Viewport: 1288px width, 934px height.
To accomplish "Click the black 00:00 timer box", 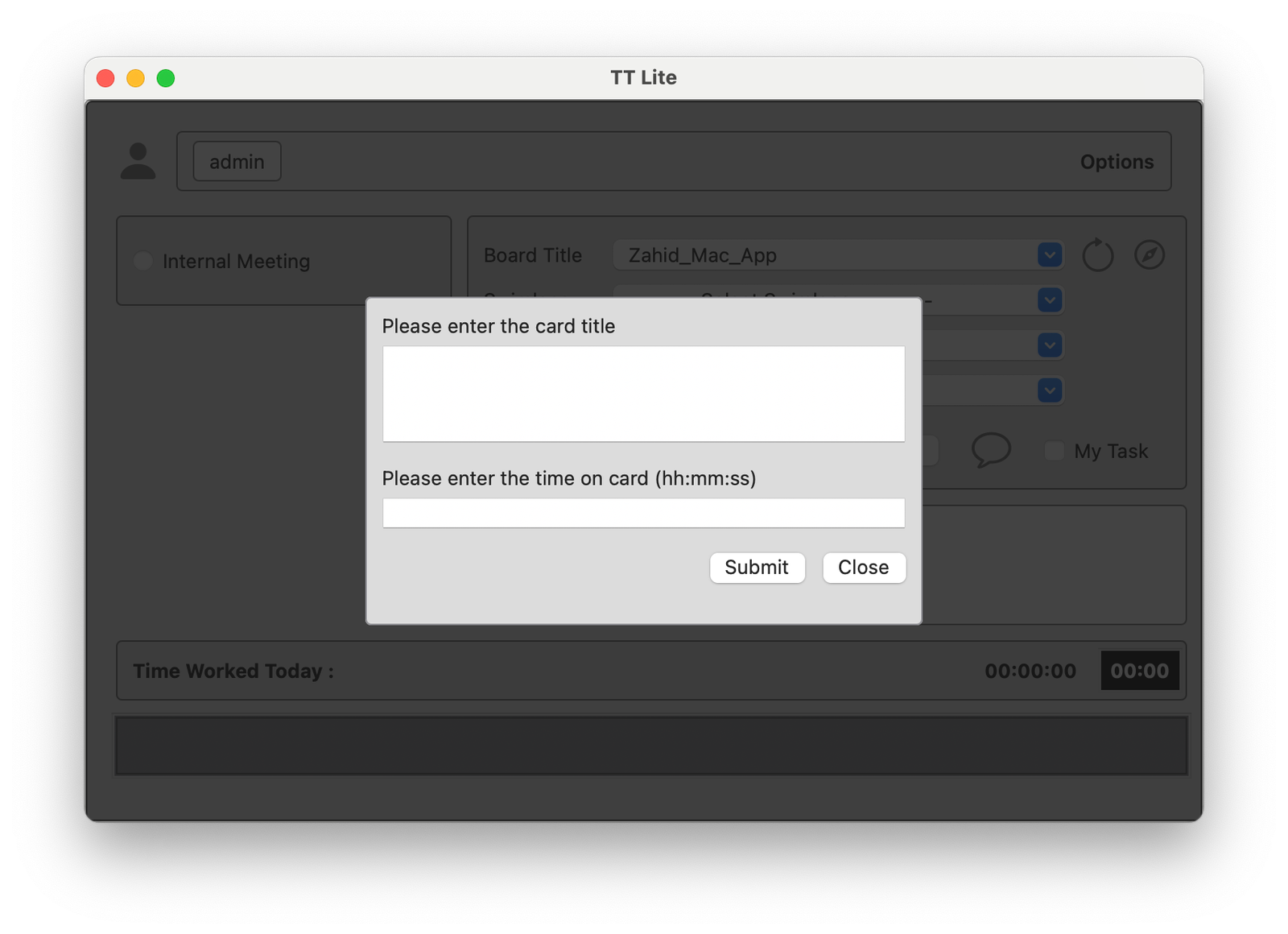I will pos(1139,671).
